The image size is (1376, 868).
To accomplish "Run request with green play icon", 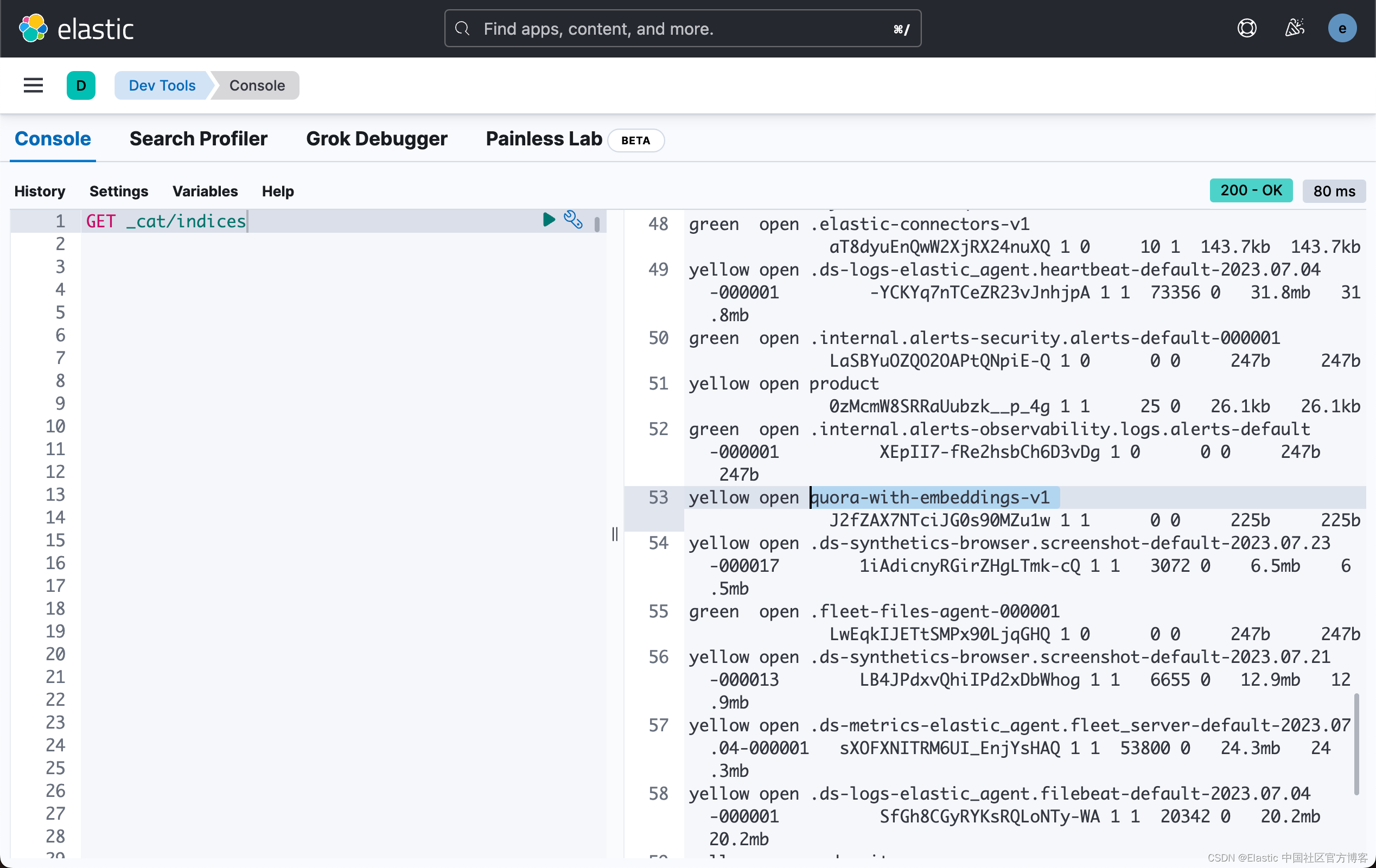I will pyautogui.click(x=549, y=219).
